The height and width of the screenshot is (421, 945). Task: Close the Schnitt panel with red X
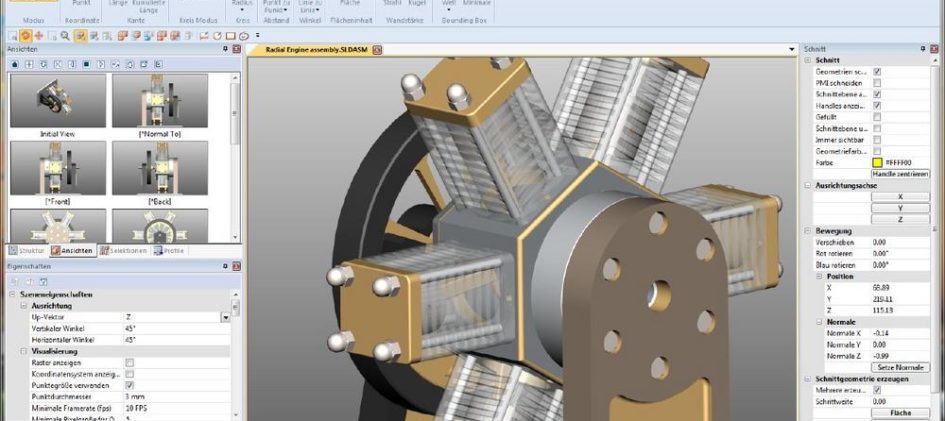937,48
